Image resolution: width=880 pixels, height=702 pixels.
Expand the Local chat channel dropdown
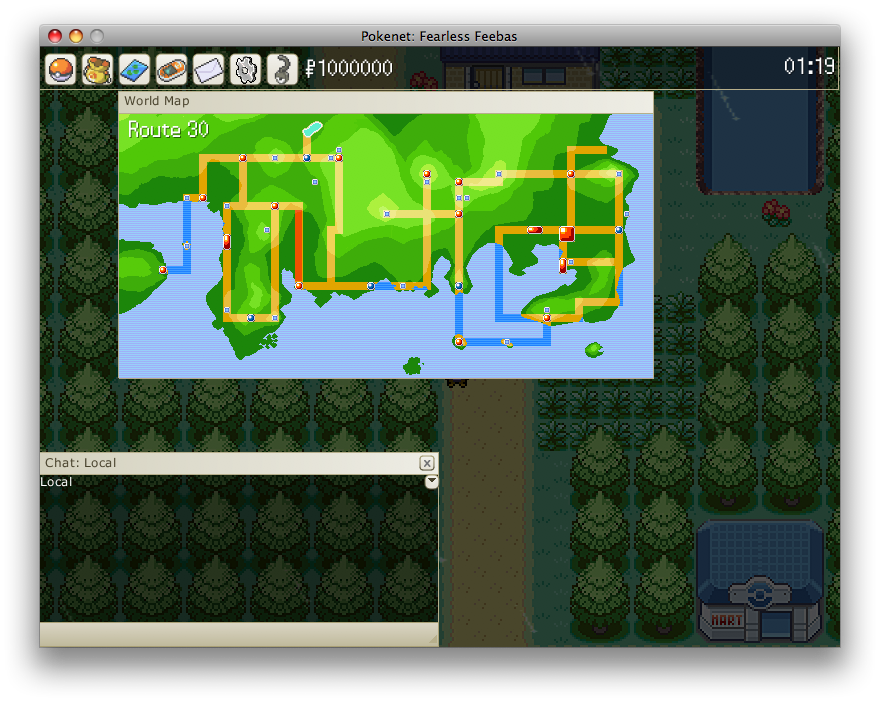(x=432, y=481)
